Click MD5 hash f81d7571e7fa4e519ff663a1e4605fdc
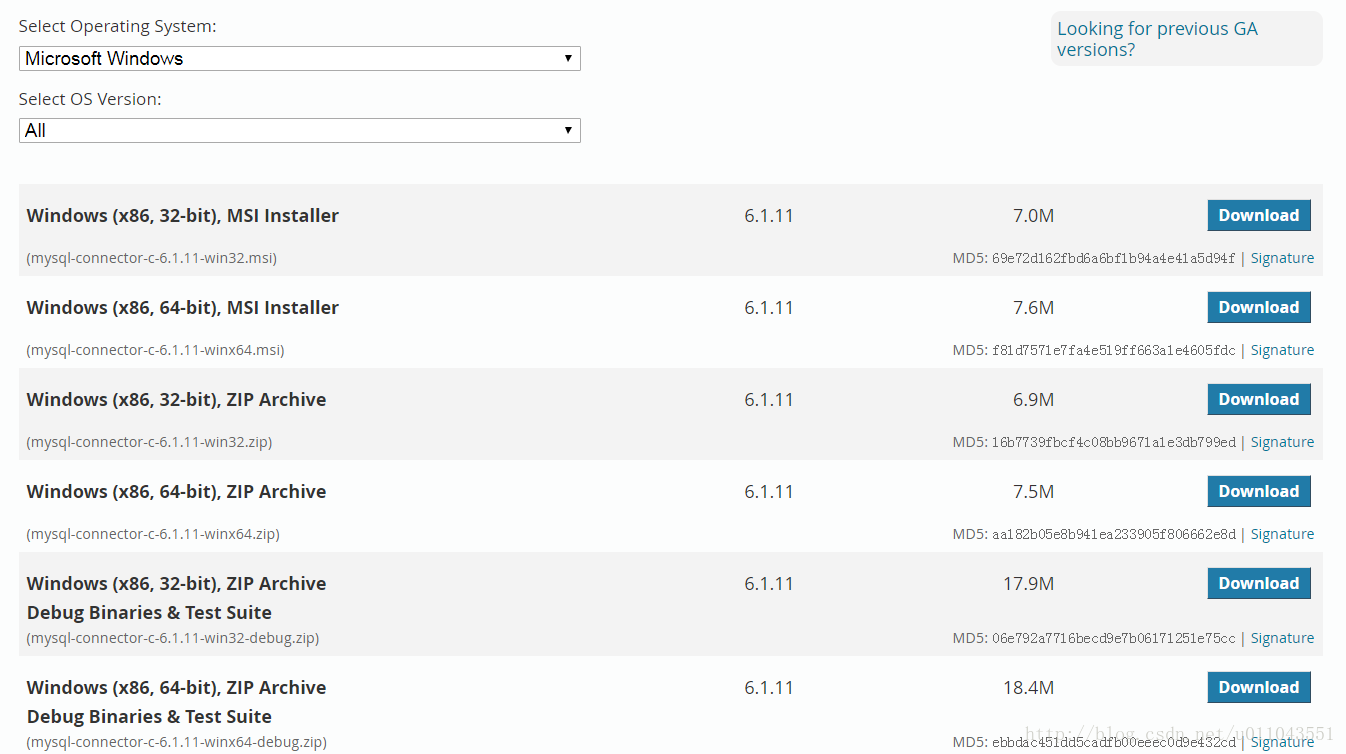Screen dimensions: 1346x754 tap(1114, 350)
